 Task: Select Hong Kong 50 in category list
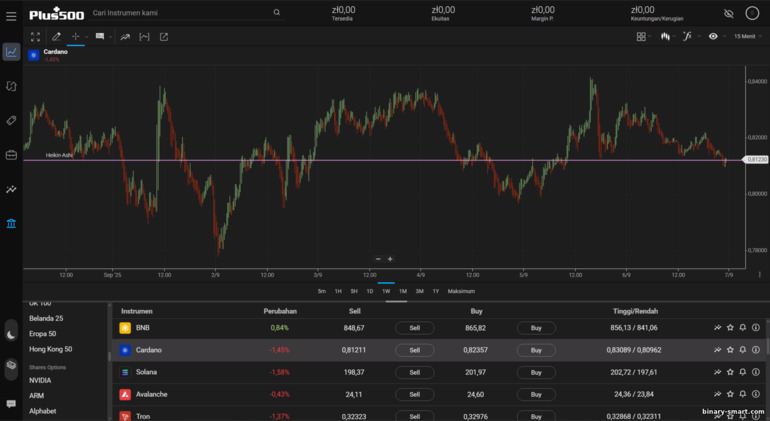51,349
